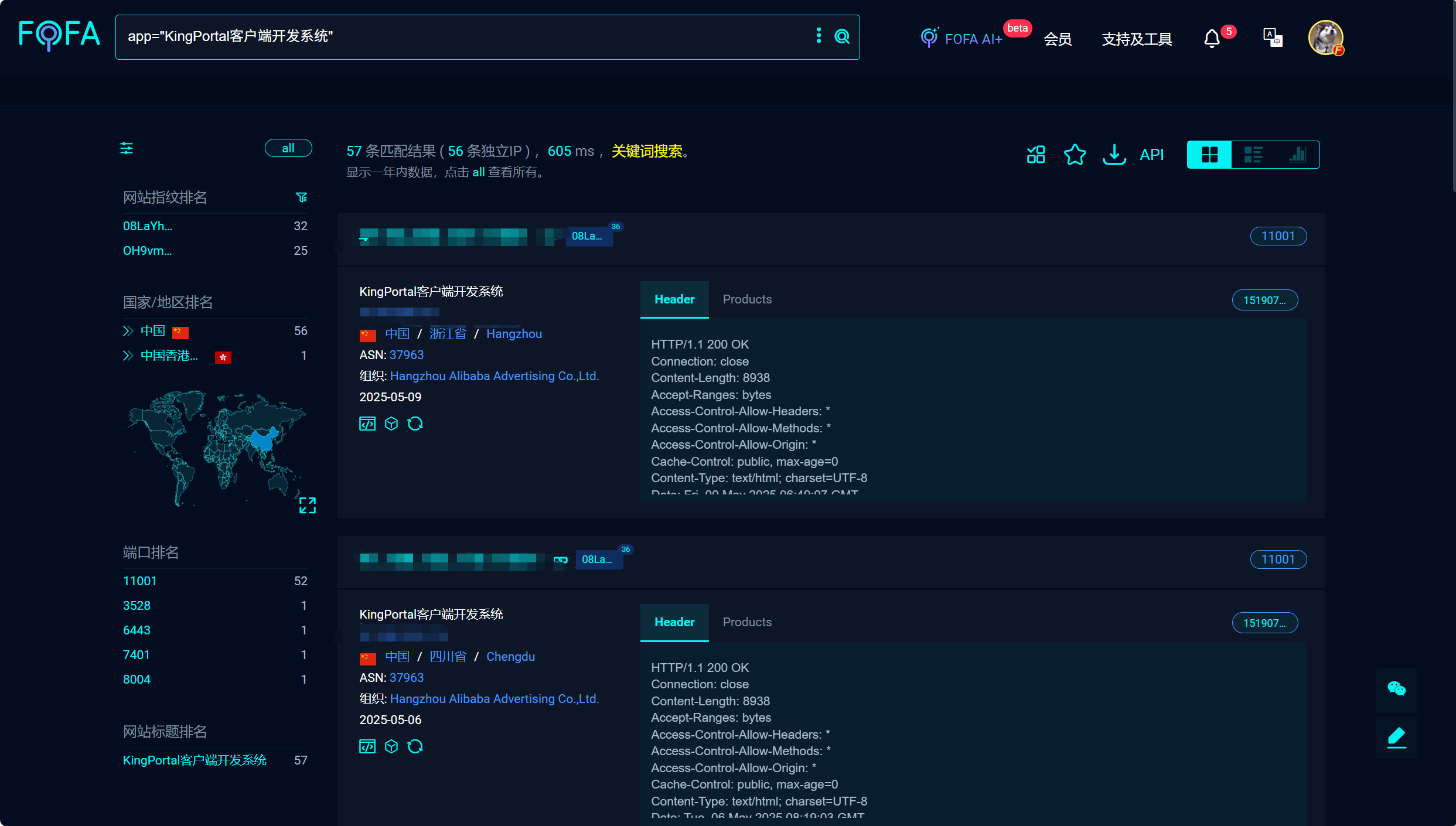Filter by port 7401

[x=137, y=655]
